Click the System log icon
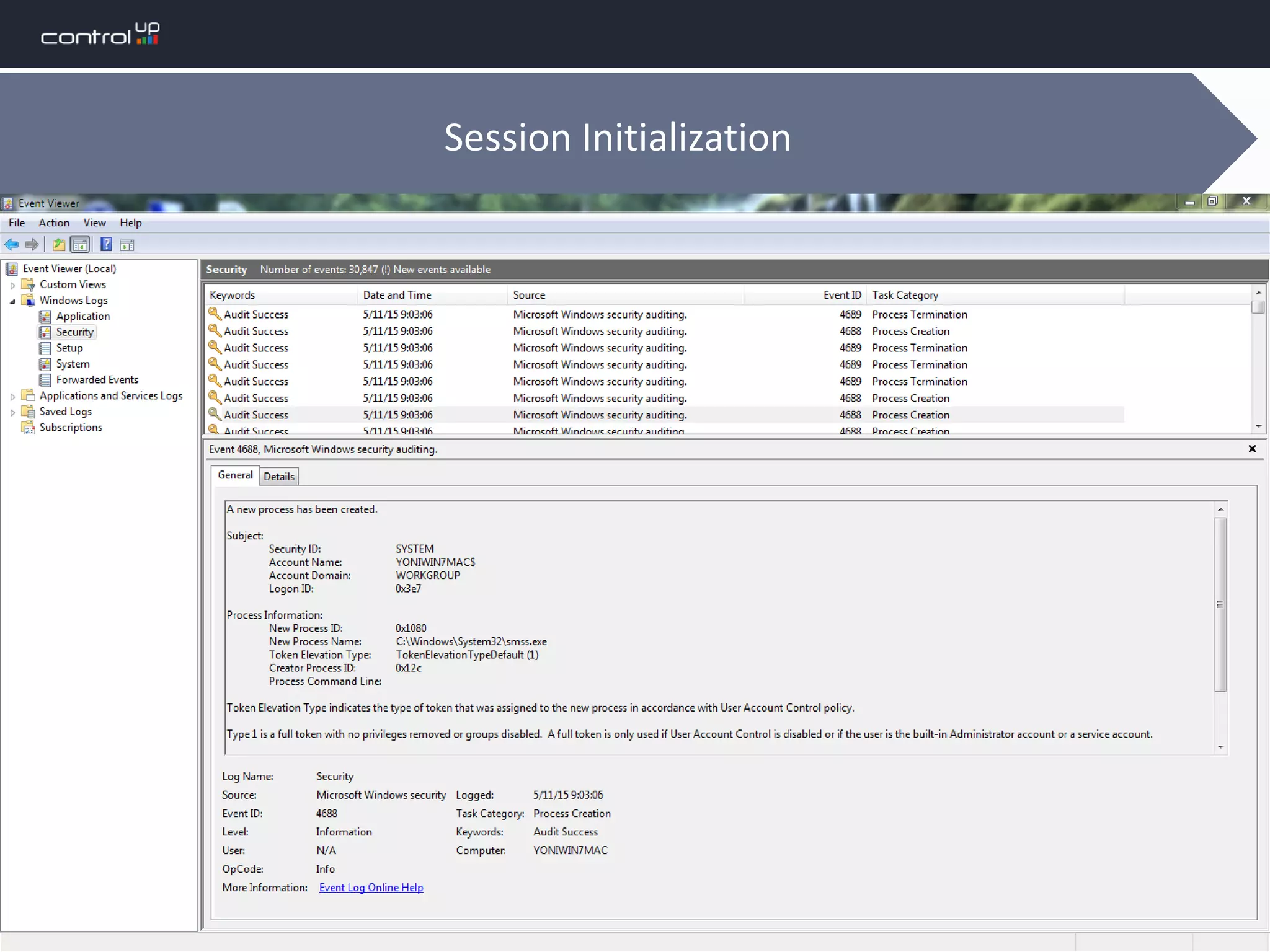Image resolution: width=1270 pixels, height=952 pixels. [x=45, y=364]
